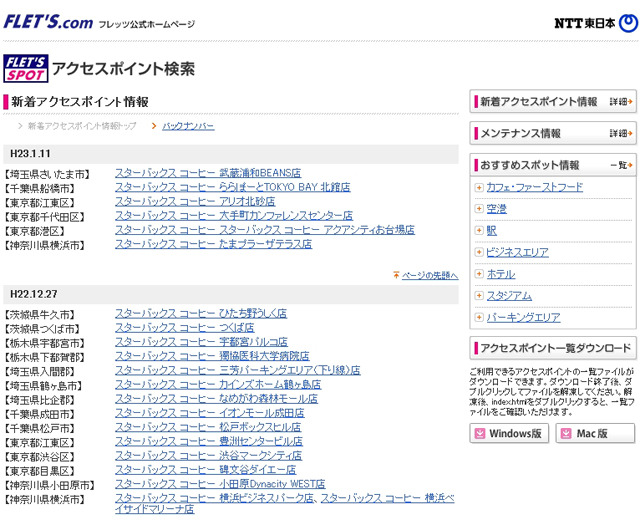The image size is (640, 530).
Task: Click the 【神奈川県小田原市】 label
Action: [49, 485]
